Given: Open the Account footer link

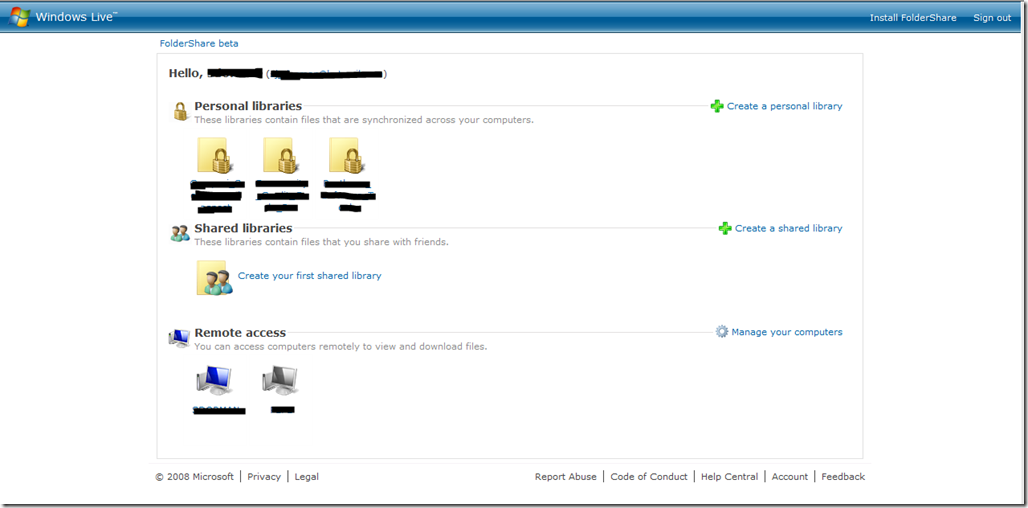Looking at the screenshot, I should click(790, 477).
